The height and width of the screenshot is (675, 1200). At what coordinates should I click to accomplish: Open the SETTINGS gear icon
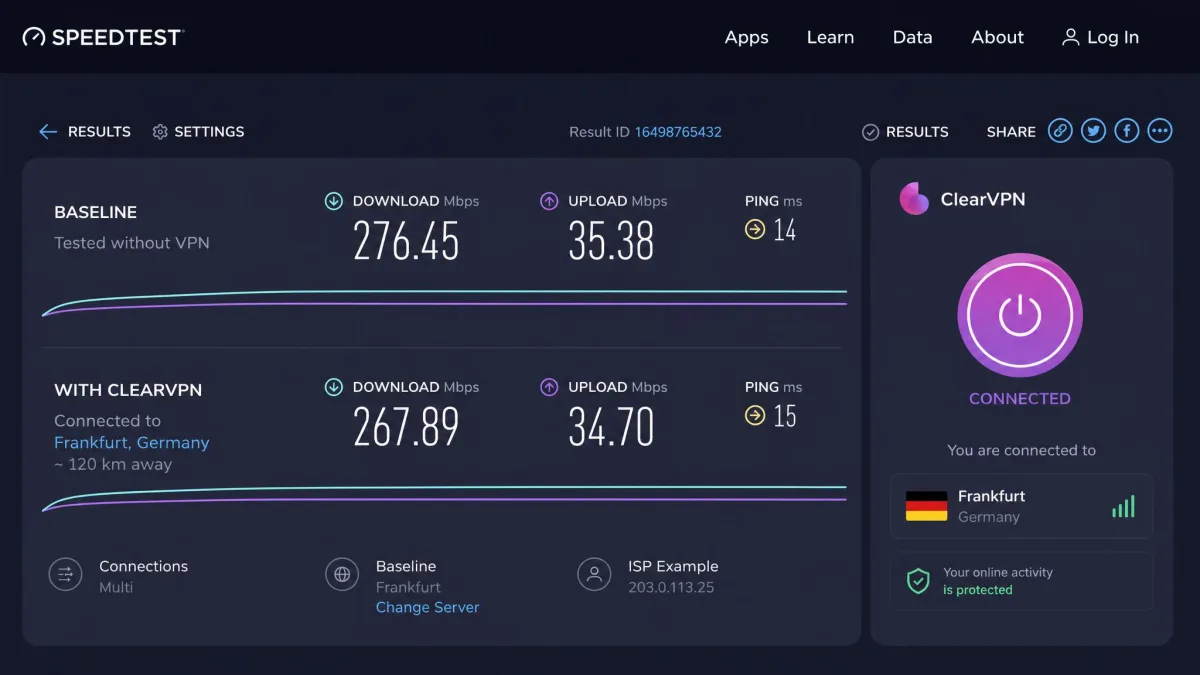[x=160, y=132]
